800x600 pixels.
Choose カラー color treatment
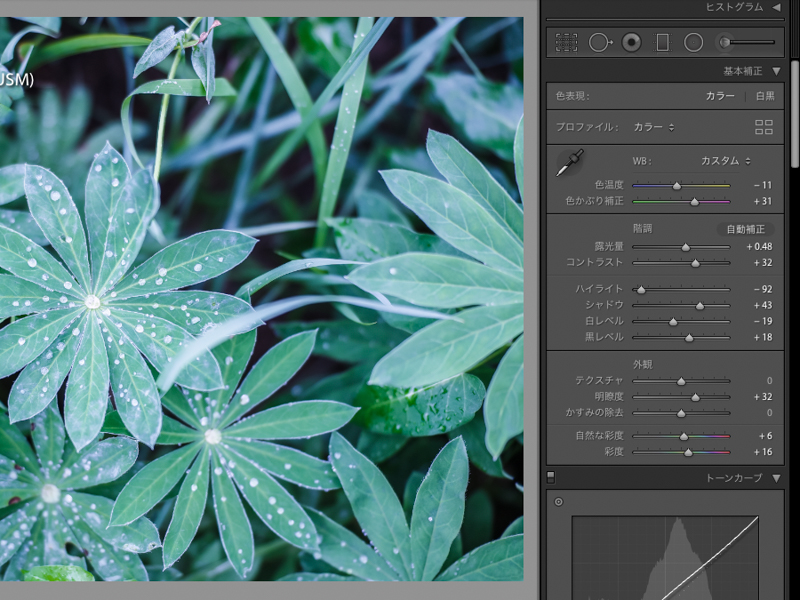(720, 96)
